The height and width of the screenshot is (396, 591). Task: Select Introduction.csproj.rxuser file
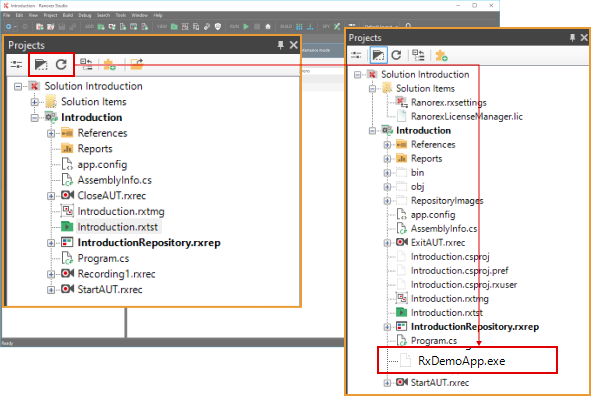(464, 285)
